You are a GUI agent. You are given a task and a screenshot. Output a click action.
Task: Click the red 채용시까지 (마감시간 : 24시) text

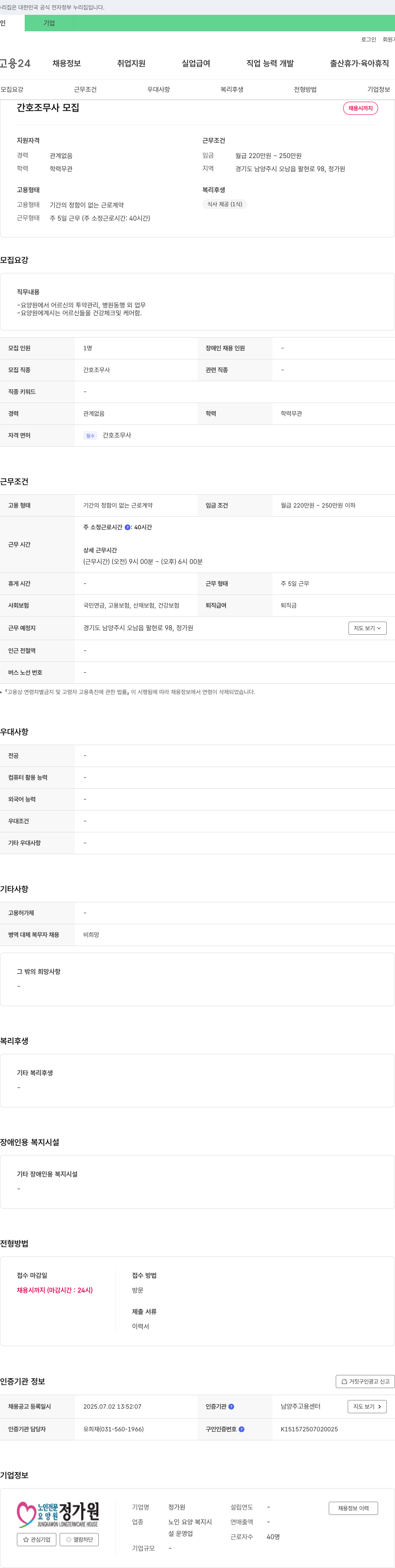point(55,1290)
